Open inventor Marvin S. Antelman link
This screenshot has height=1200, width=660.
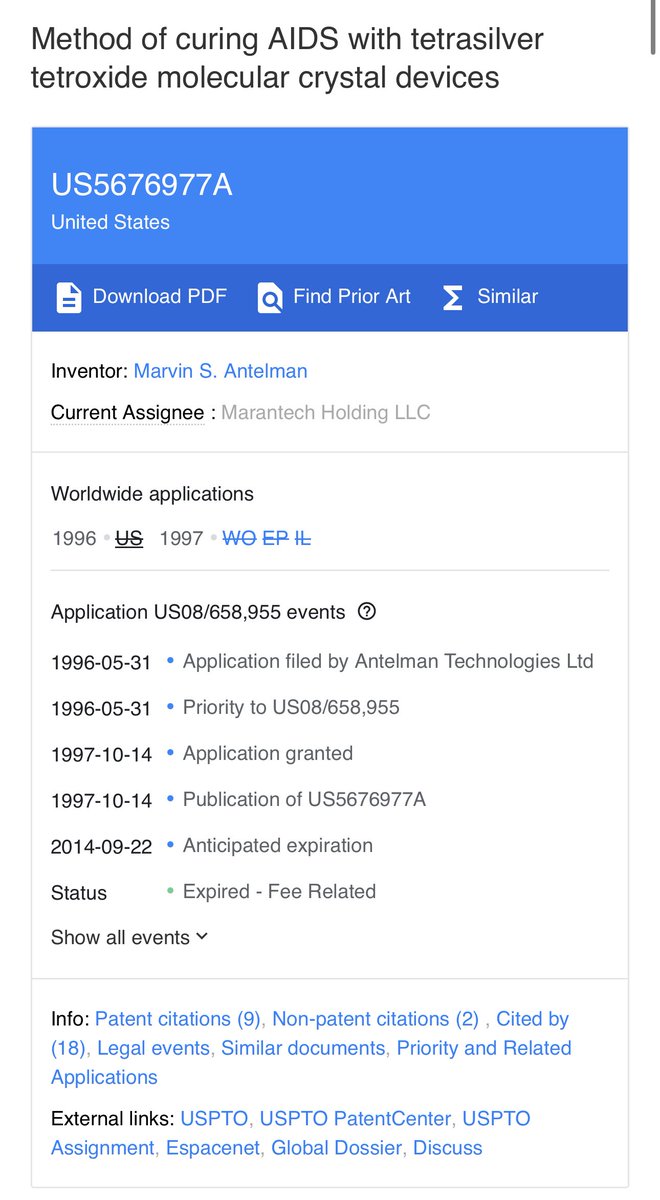220,371
